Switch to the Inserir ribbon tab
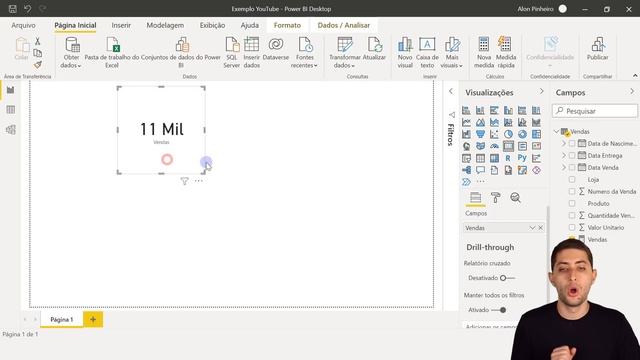Screen dimensions: 640x360 [121, 25]
